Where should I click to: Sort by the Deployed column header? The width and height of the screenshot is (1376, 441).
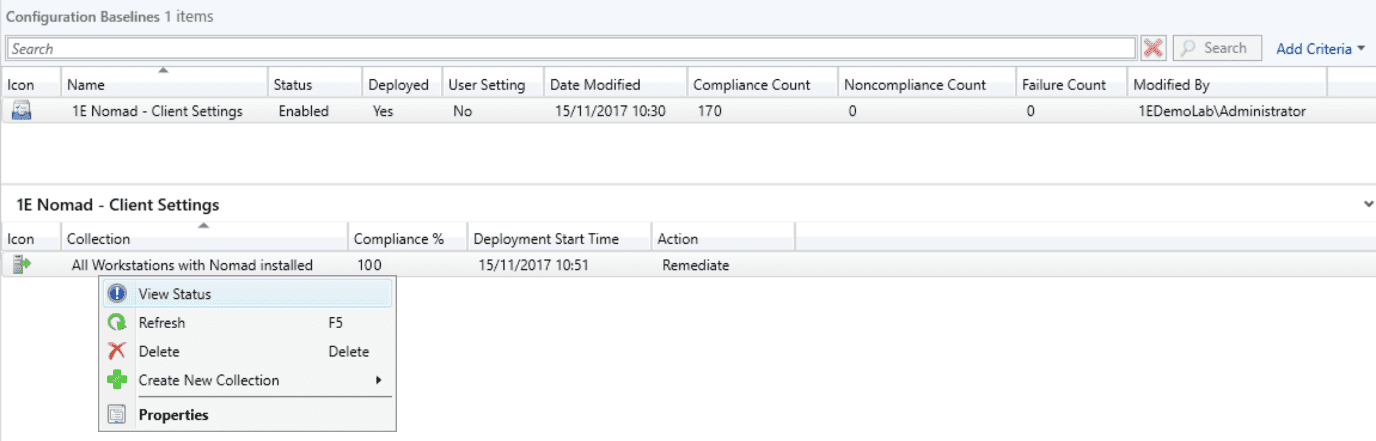pos(402,85)
